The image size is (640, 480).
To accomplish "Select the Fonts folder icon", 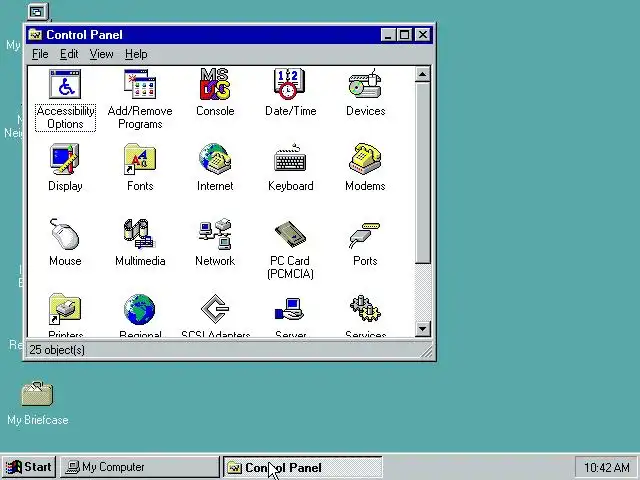I will [140, 159].
